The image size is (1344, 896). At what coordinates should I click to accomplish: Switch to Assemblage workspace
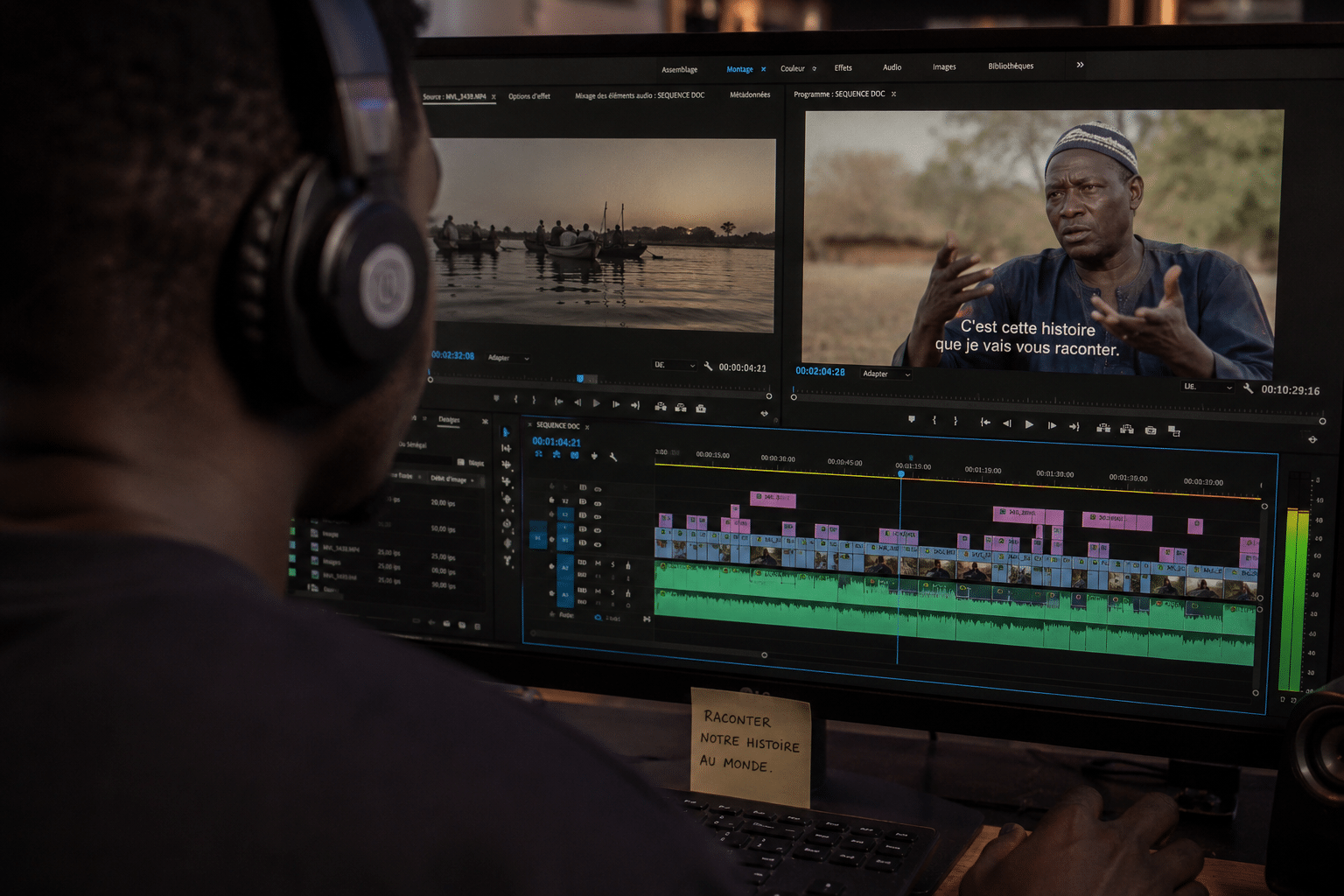[x=680, y=69]
